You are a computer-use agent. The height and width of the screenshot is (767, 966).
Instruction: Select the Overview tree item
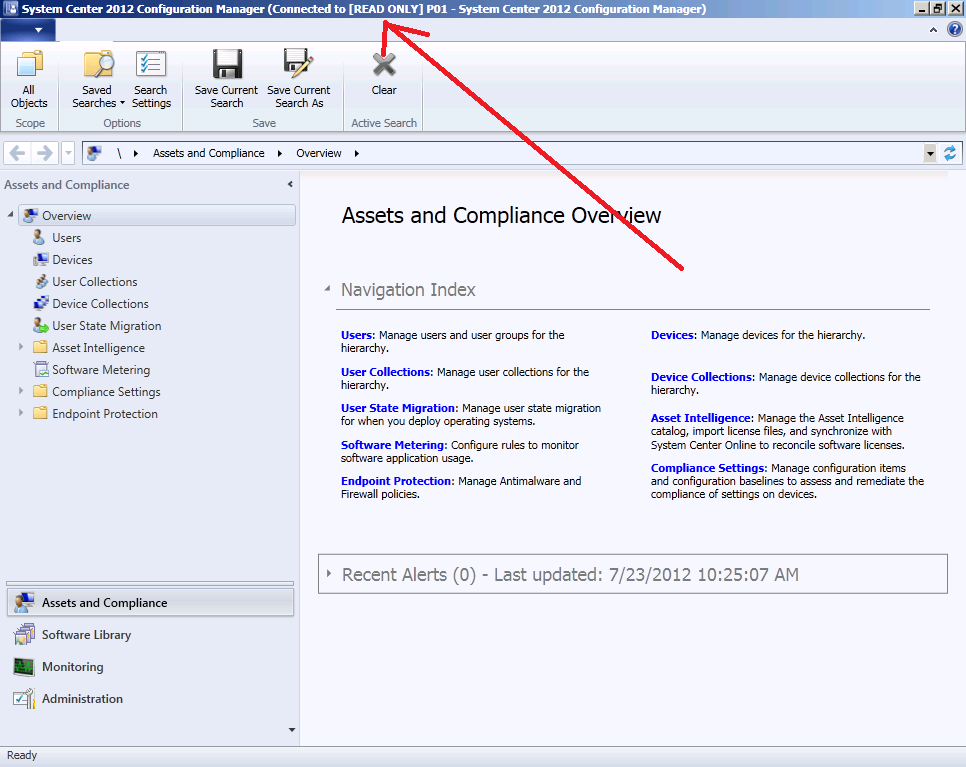tap(157, 215)
